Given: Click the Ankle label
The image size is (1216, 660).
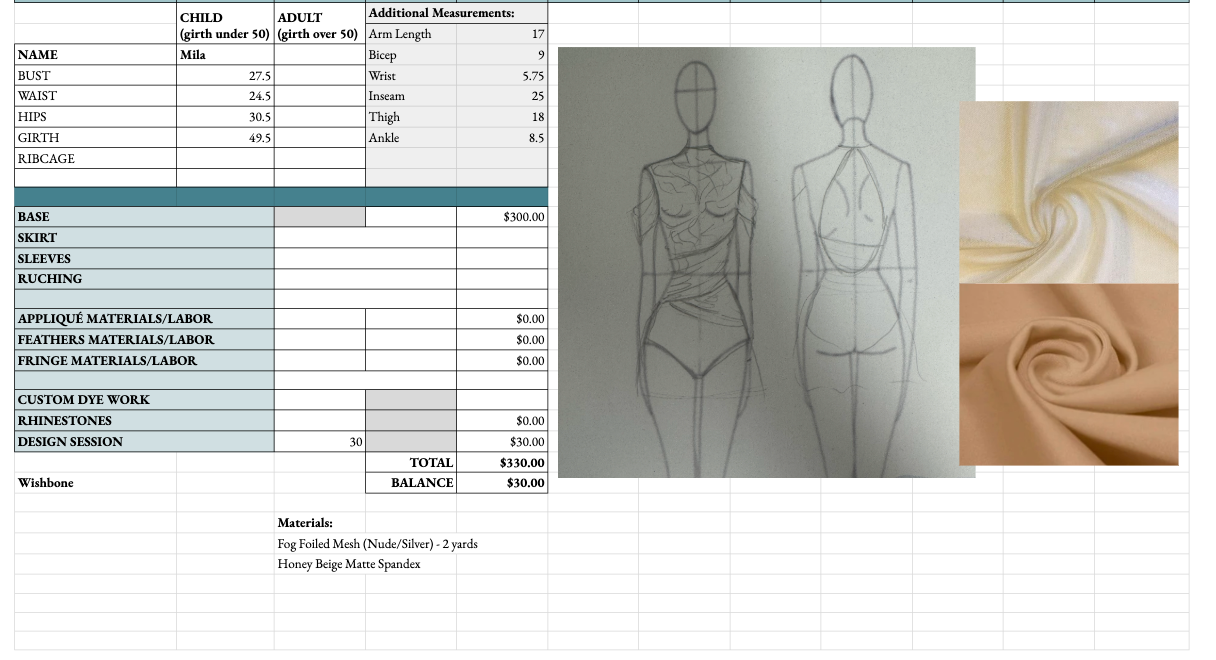Looking at the screenshot, I should coord(411,138).
